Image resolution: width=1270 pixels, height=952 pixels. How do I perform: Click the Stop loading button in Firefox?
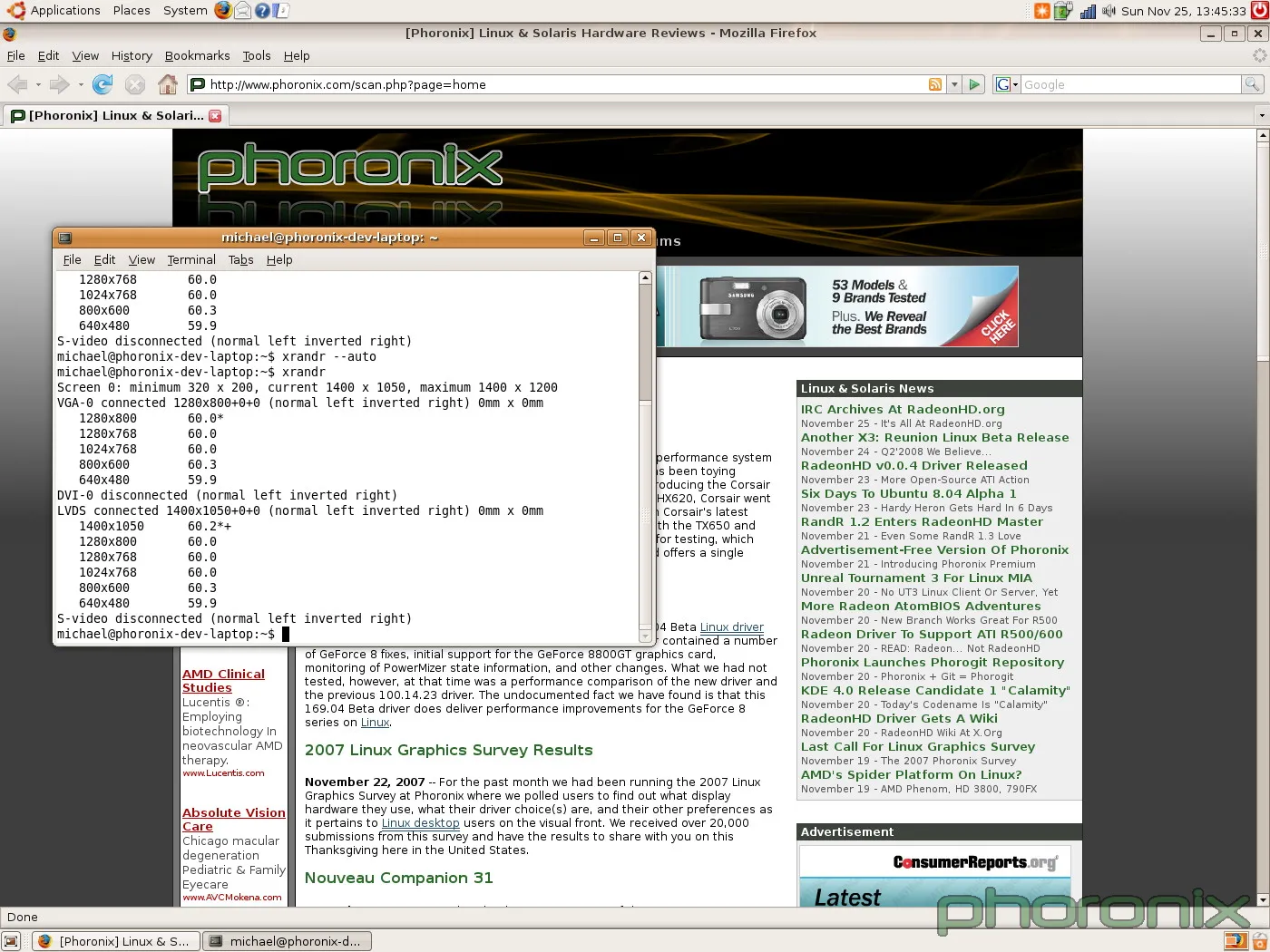[135, 84]
